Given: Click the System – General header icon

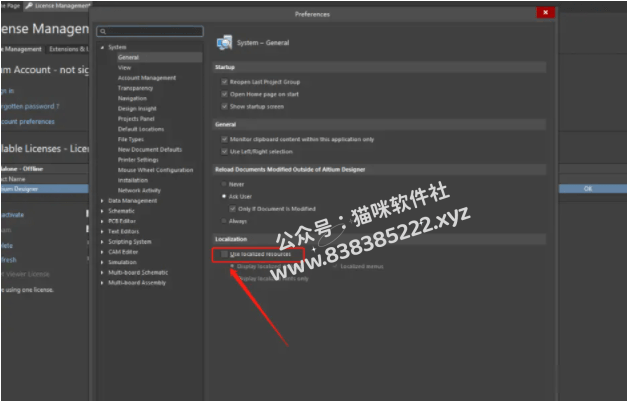Looking at the screenshot, I should (224, 42).
